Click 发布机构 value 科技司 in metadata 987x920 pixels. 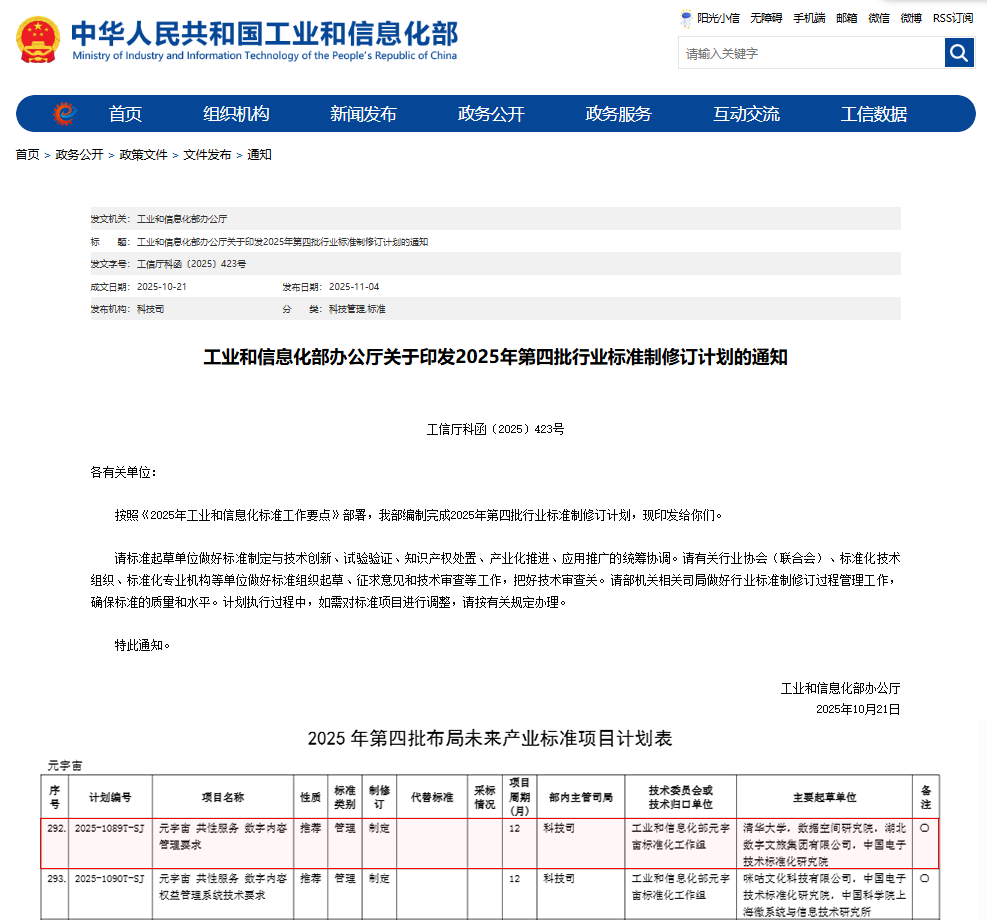[150, 309]
